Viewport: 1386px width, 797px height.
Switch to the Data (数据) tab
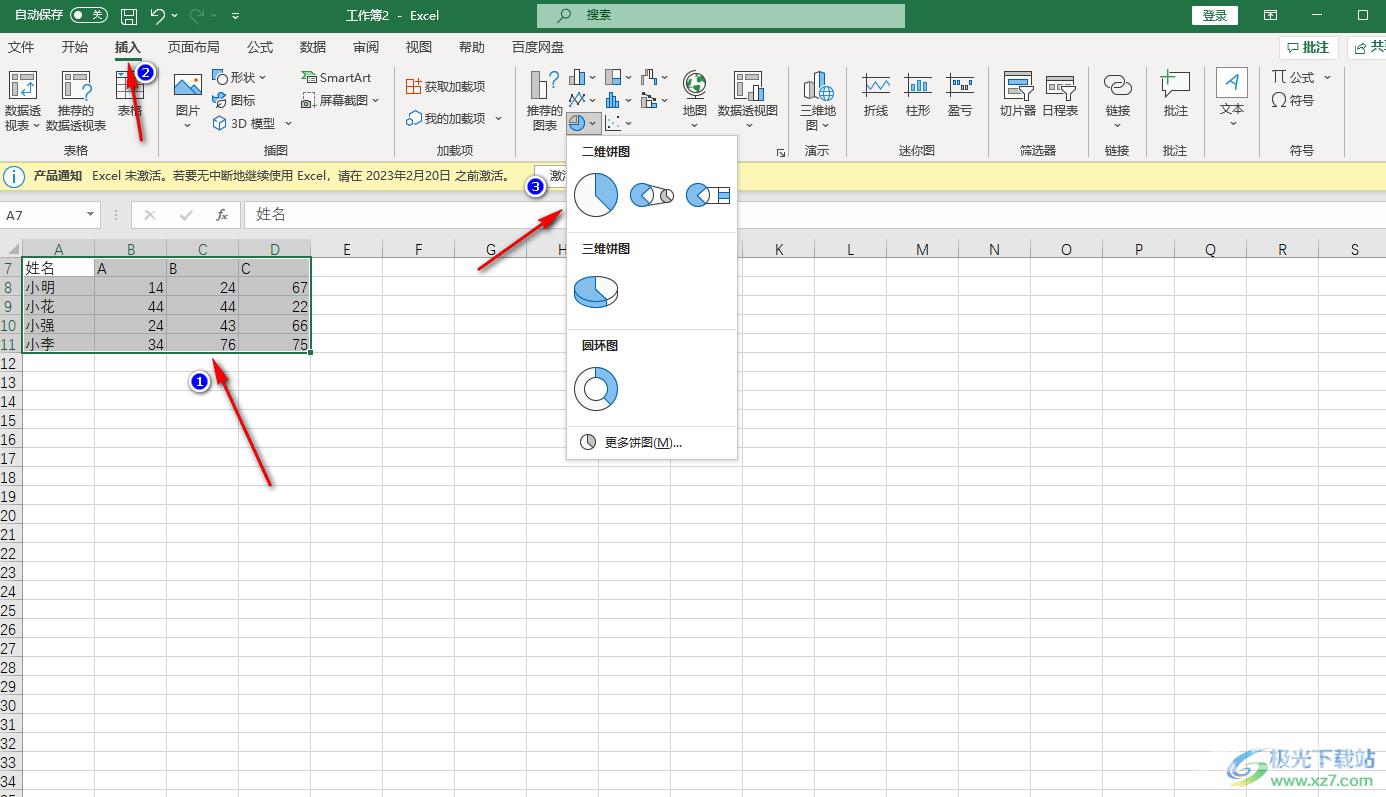tap(313, 47)
